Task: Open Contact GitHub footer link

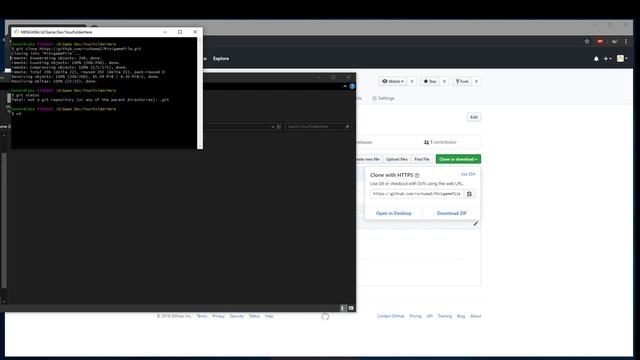Action: tap(391, 316)
